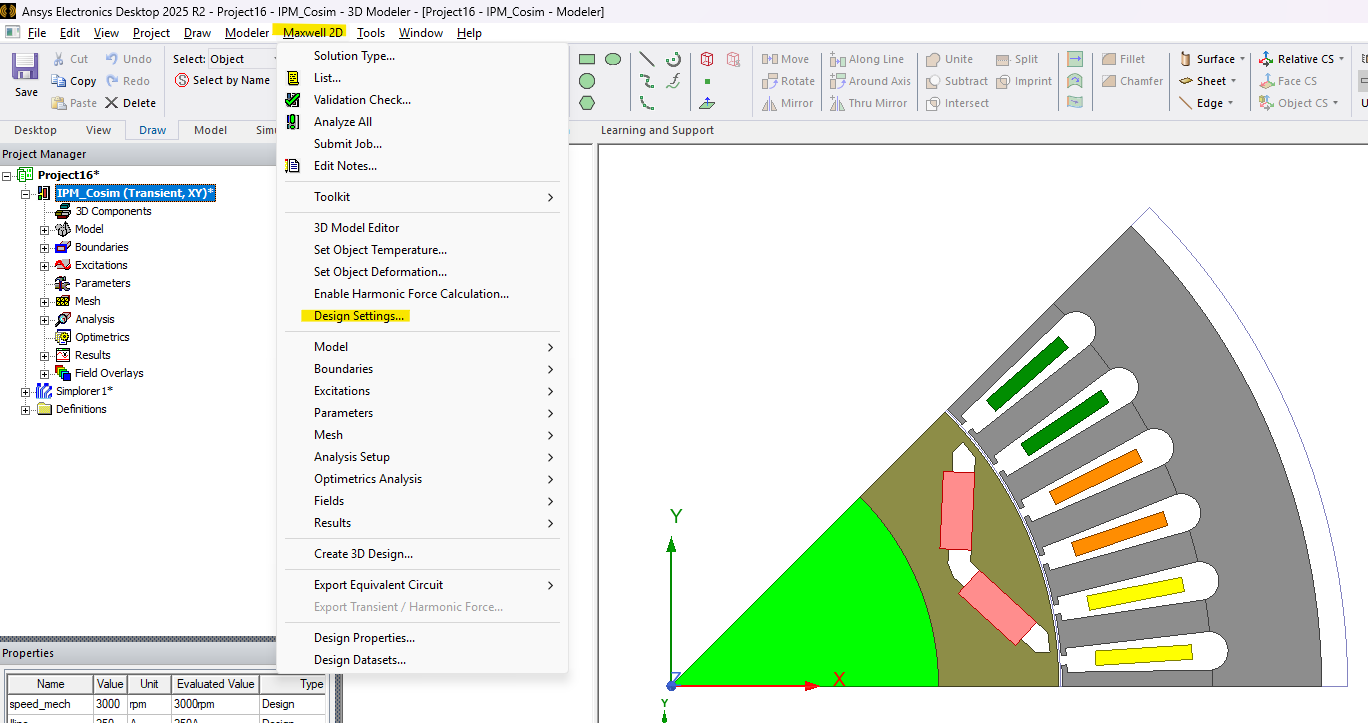This screenshot has height=723, width=1368.
Task: Expand the Excitations tree node
Action: 44,265
